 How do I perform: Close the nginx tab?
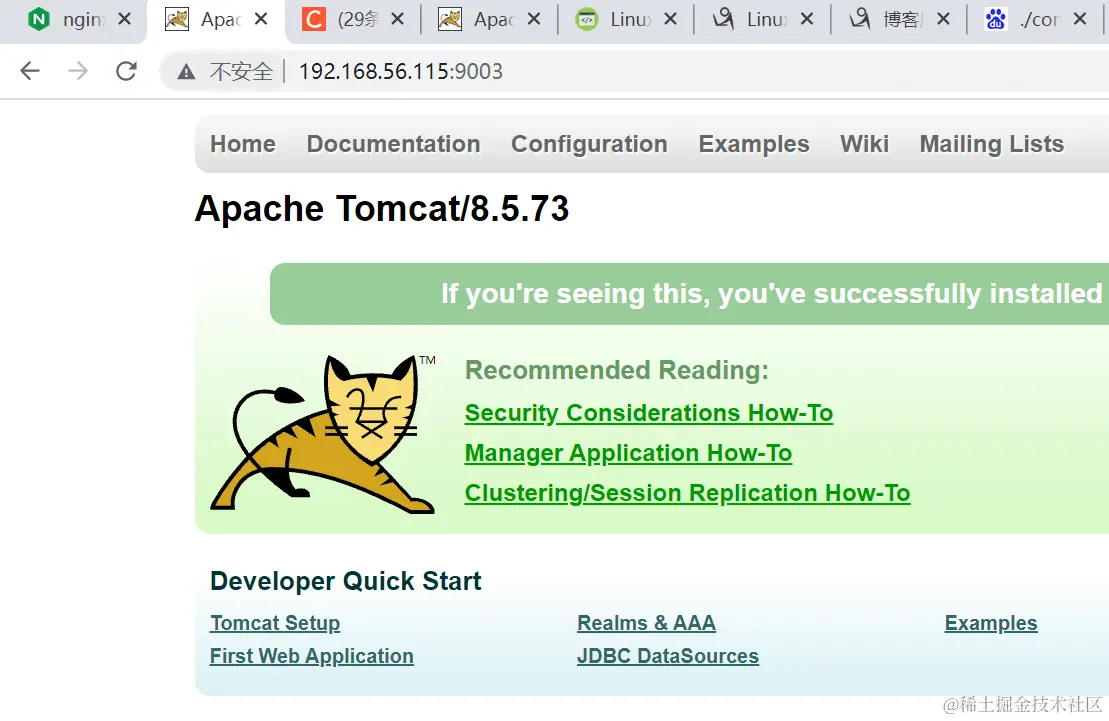(124, 19)
